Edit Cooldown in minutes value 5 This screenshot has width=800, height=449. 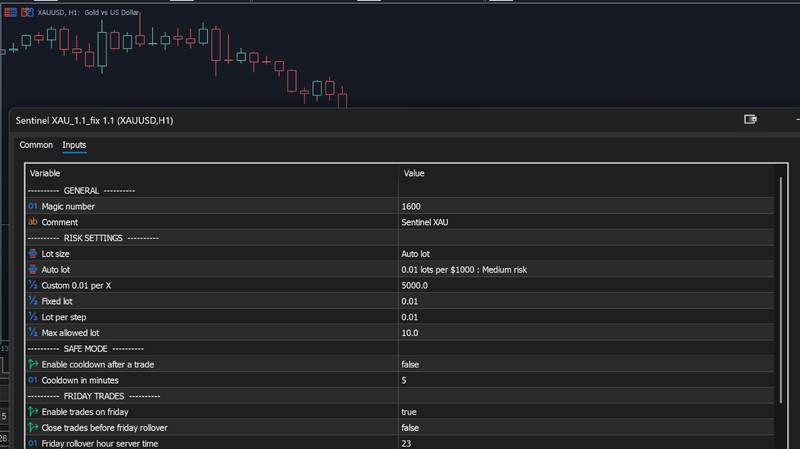coord(586,380)
